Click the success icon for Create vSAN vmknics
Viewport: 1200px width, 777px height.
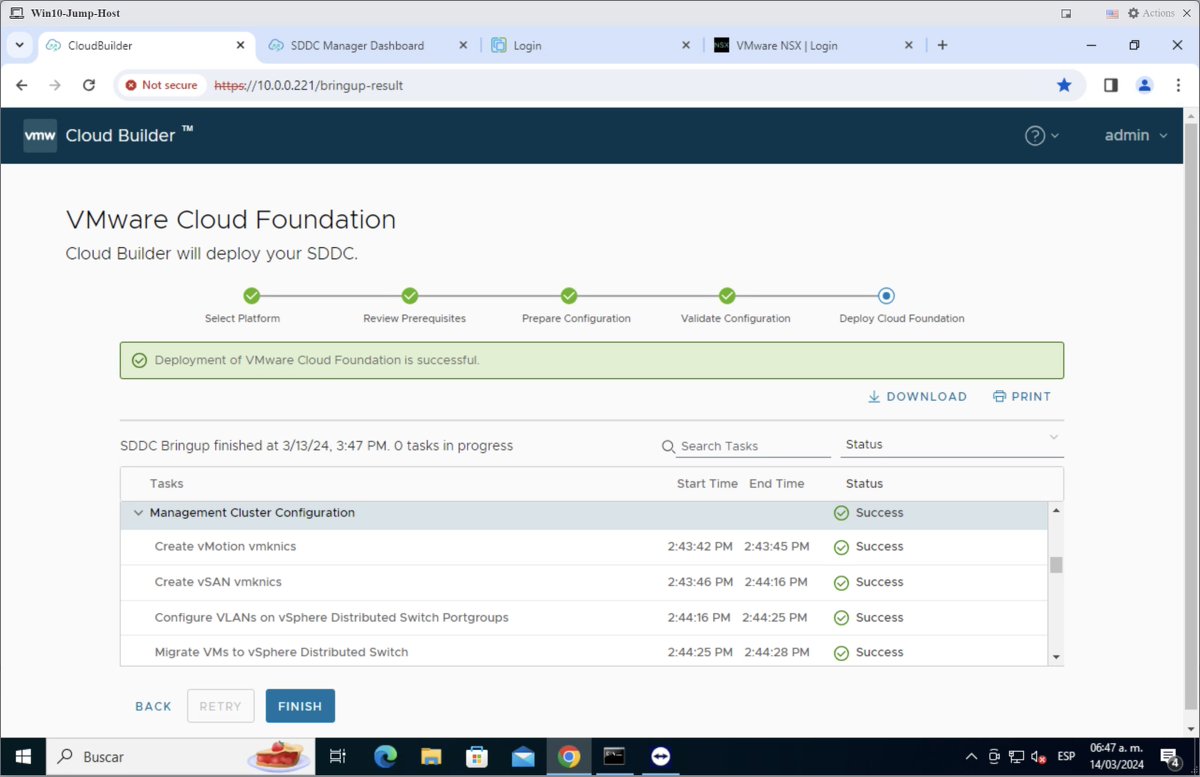841,583
